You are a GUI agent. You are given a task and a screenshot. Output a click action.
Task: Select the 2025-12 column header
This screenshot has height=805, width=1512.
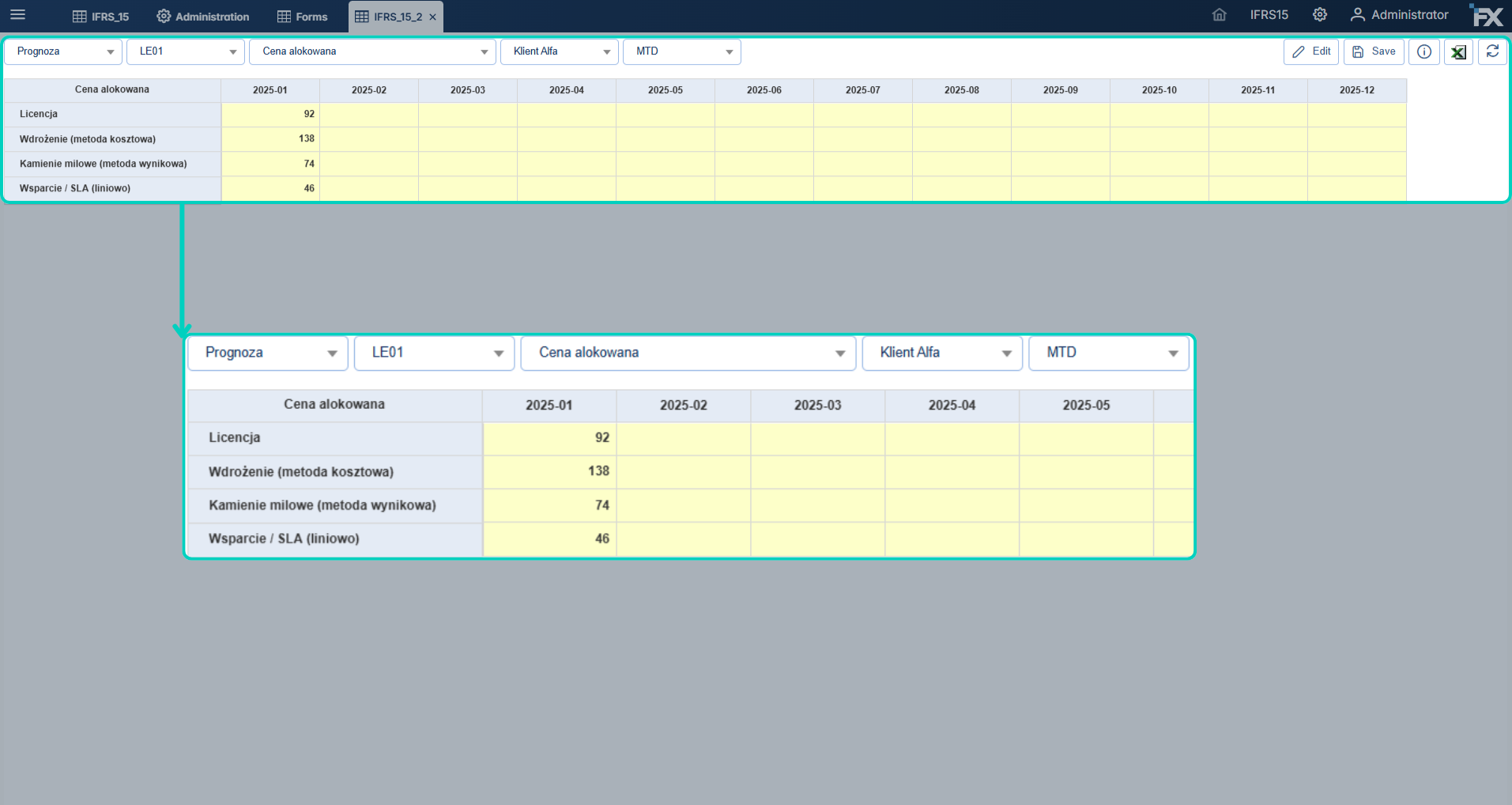pos(1357,90)
